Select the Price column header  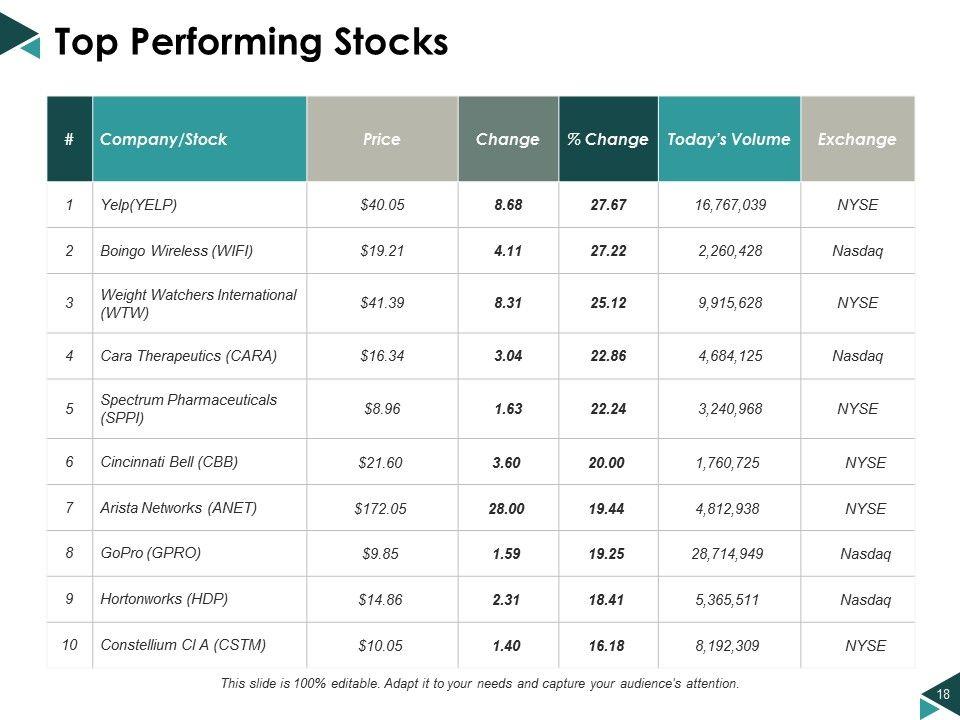381,140
